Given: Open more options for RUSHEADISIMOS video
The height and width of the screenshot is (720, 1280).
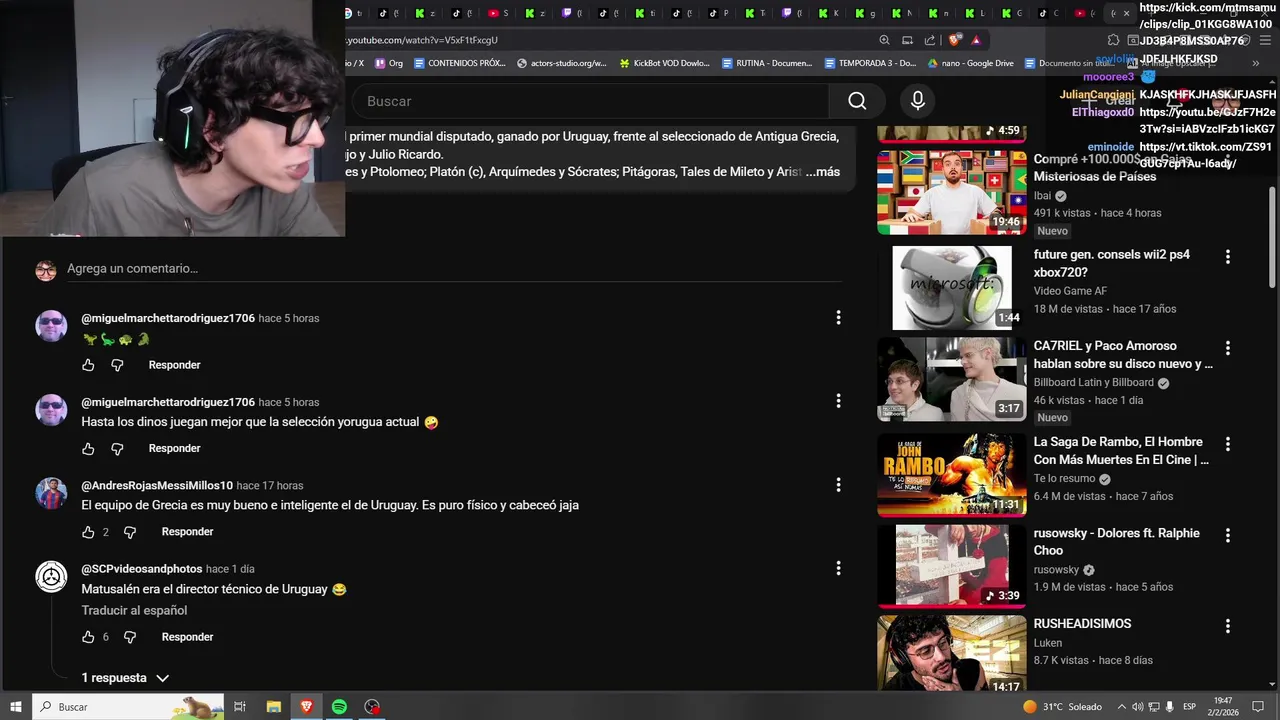Looking at the screenshot, I should [1228, 626].
